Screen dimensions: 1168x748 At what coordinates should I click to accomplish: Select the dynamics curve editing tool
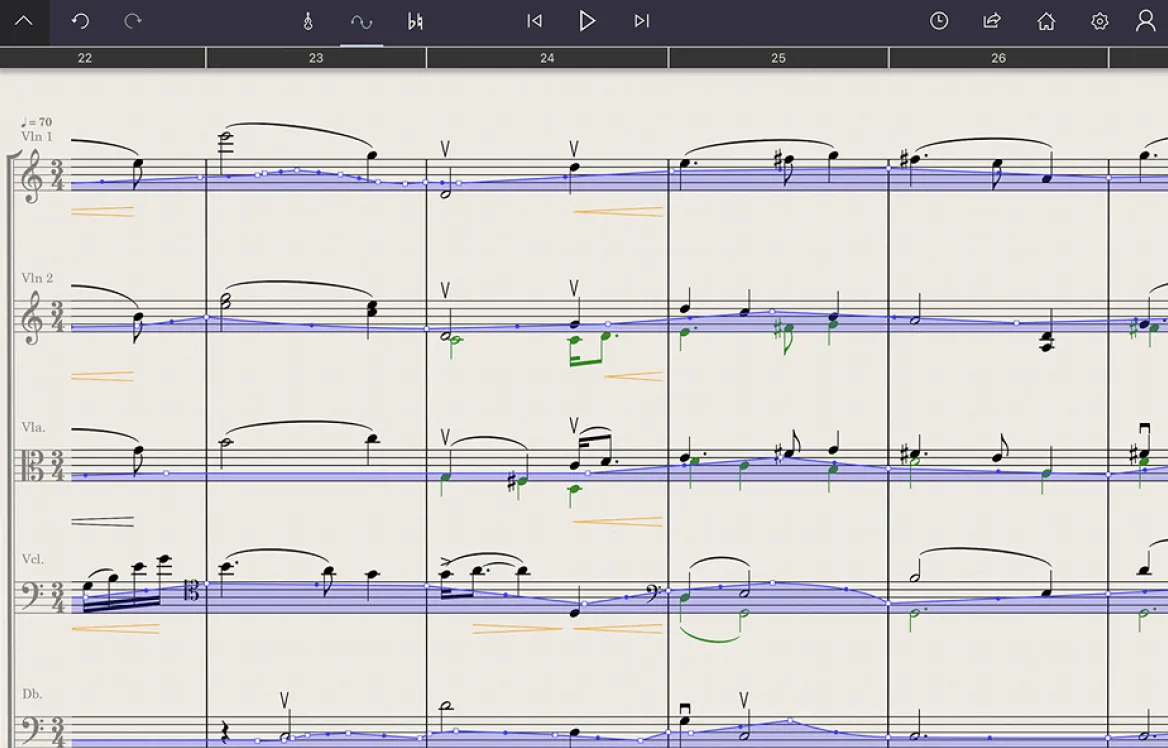(x=362, y=21)
